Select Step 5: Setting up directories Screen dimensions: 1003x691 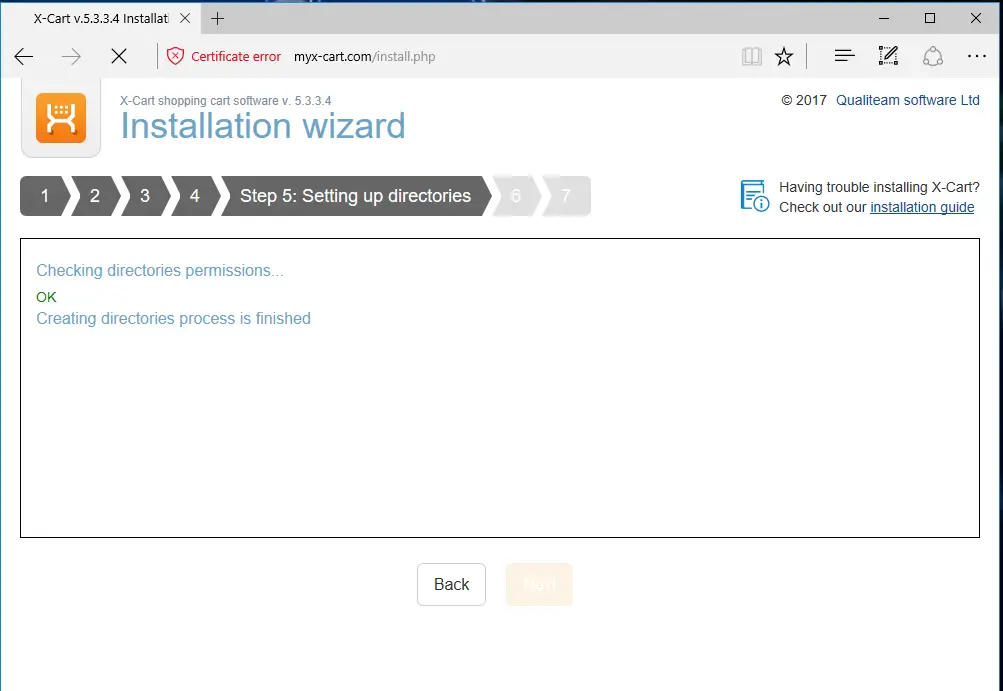356,196
